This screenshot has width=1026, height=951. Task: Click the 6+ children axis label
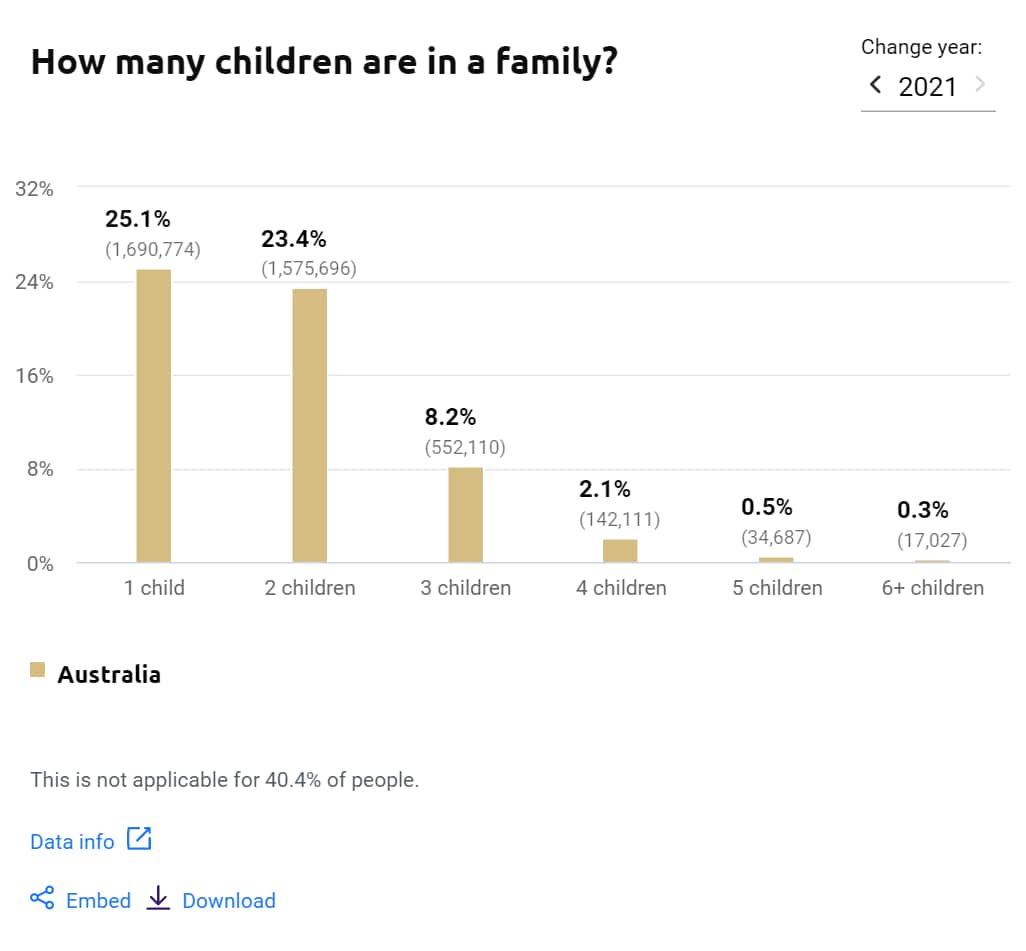coord(932,588)
